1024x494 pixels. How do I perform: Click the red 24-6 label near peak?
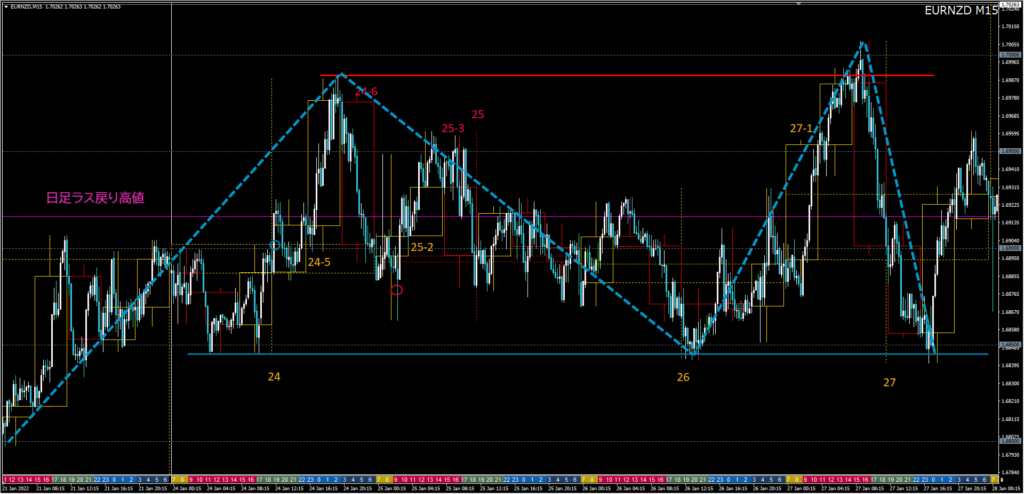(366, 92)
